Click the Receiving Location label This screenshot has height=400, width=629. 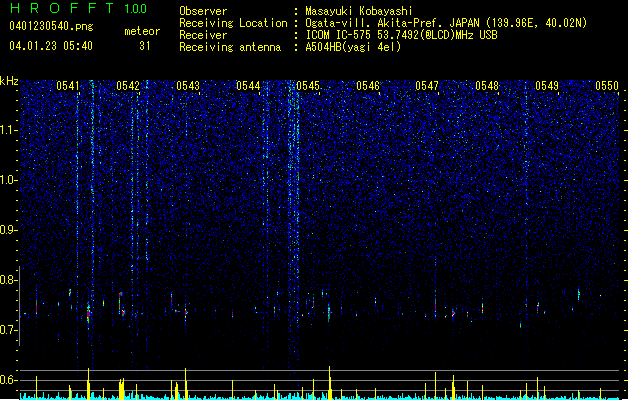233,23
